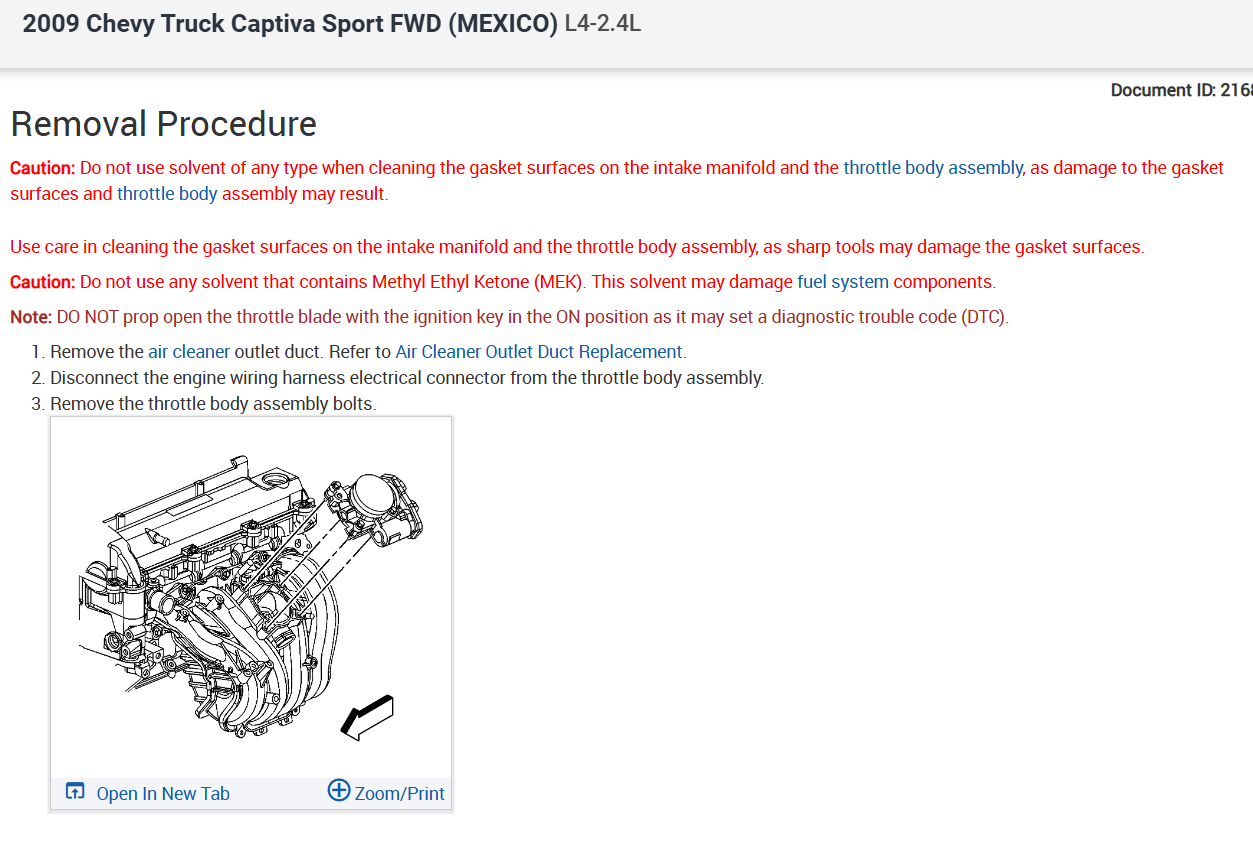Select the 'Zoom/Print' text link
The height and width of the screenshot is (842, 1253).
tap(400, 793)
